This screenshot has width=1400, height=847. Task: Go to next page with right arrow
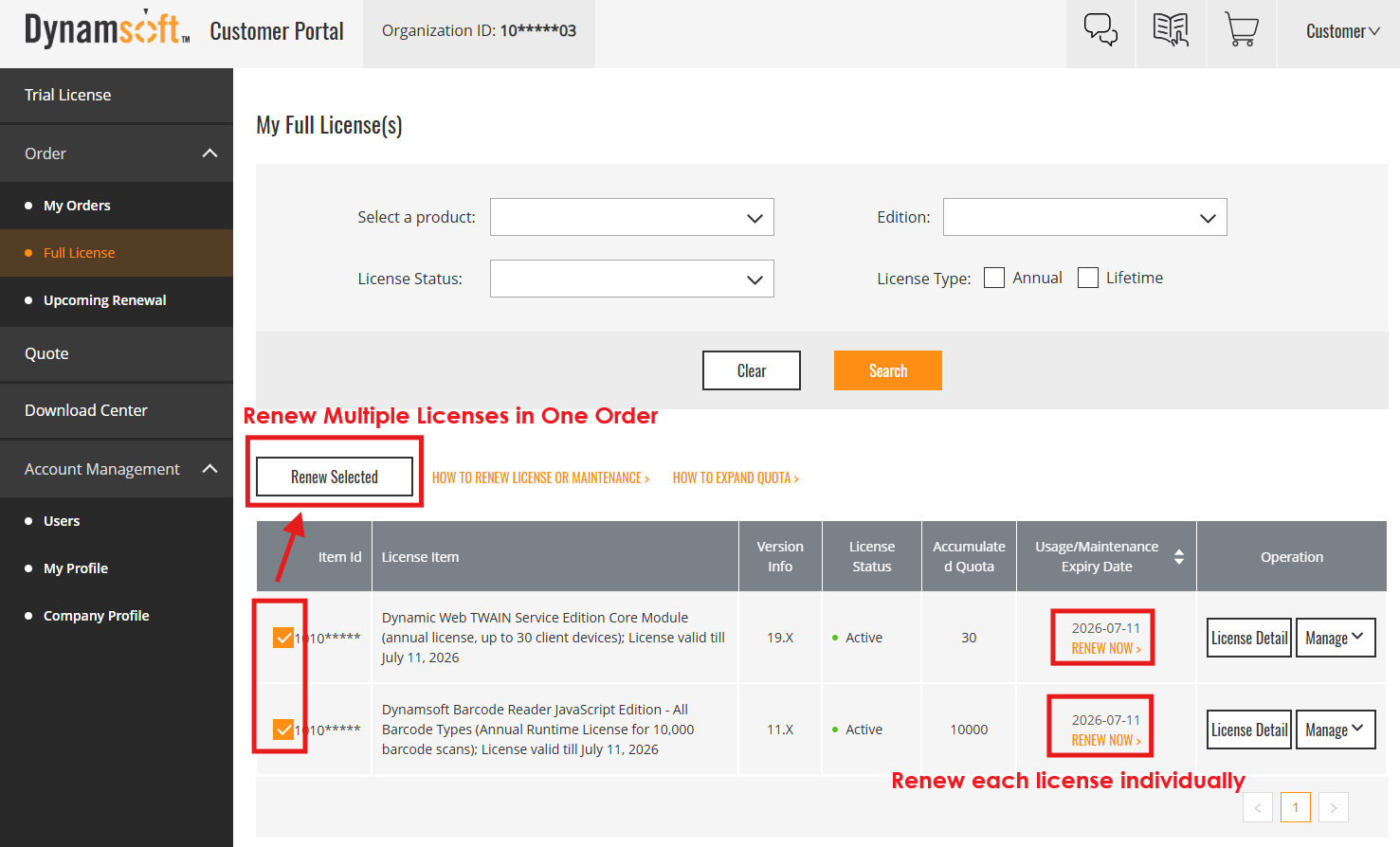tap(1334, 806)
